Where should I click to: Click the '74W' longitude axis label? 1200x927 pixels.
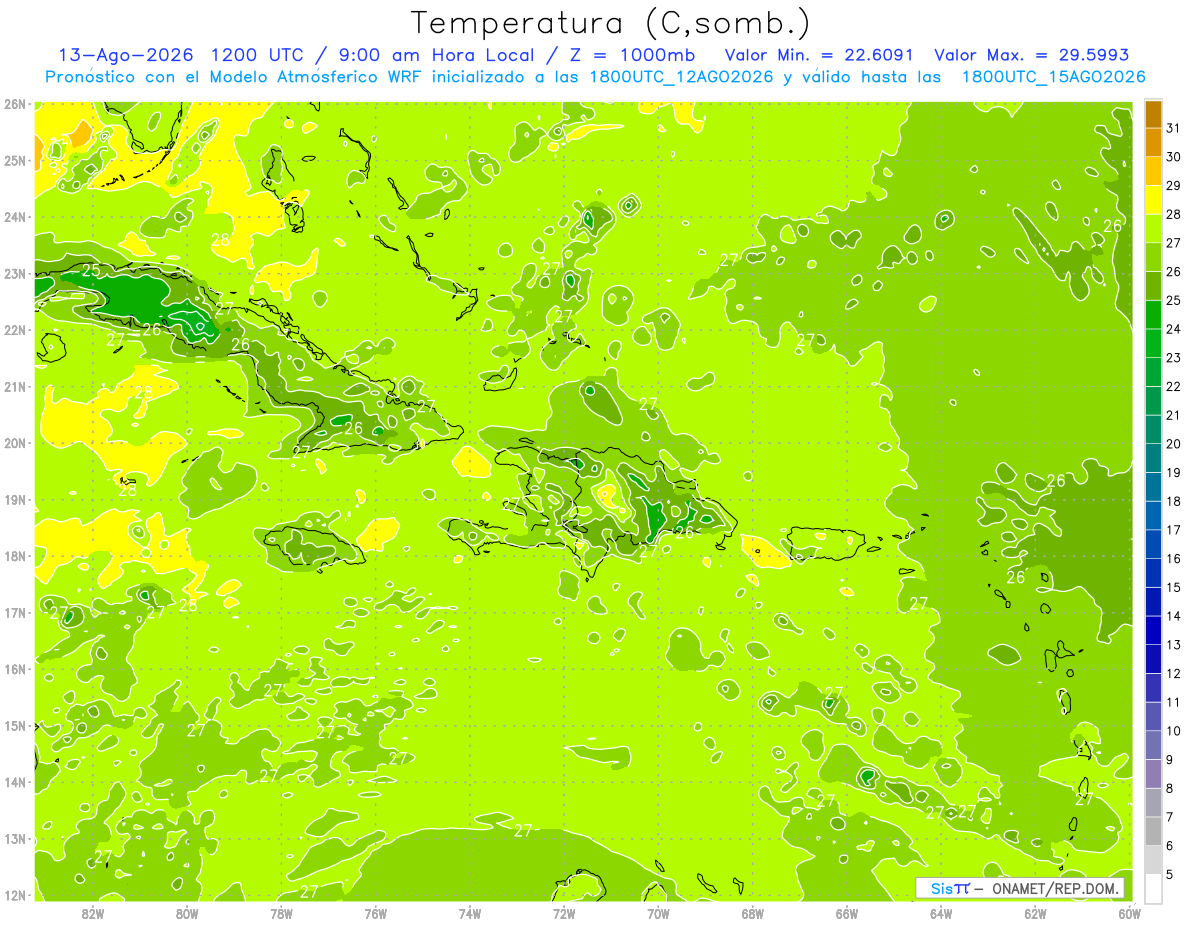[x=470, y=913]
